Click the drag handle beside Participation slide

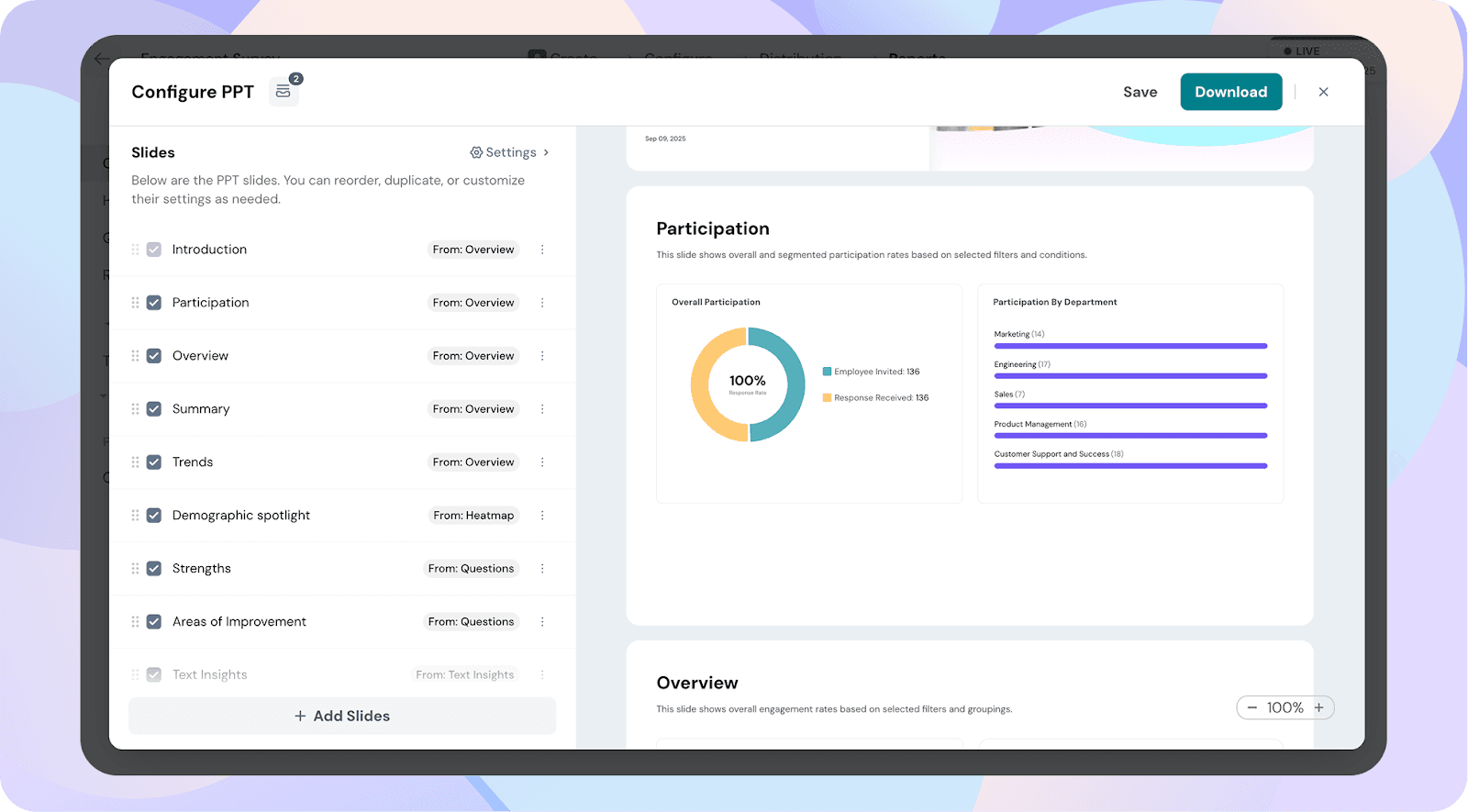point(135,303)
